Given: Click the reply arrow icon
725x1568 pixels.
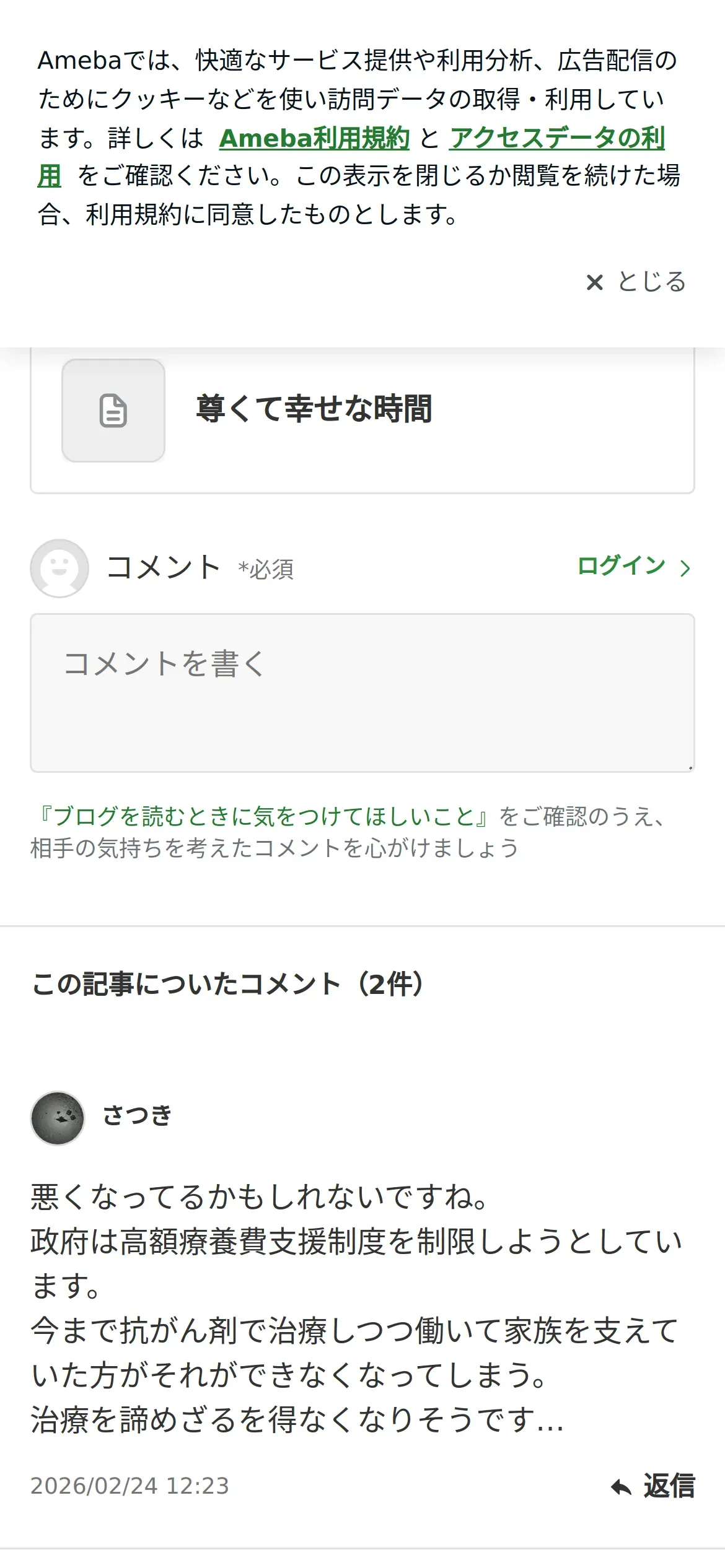Looking at the screenshot, I should coord(621,1487).
